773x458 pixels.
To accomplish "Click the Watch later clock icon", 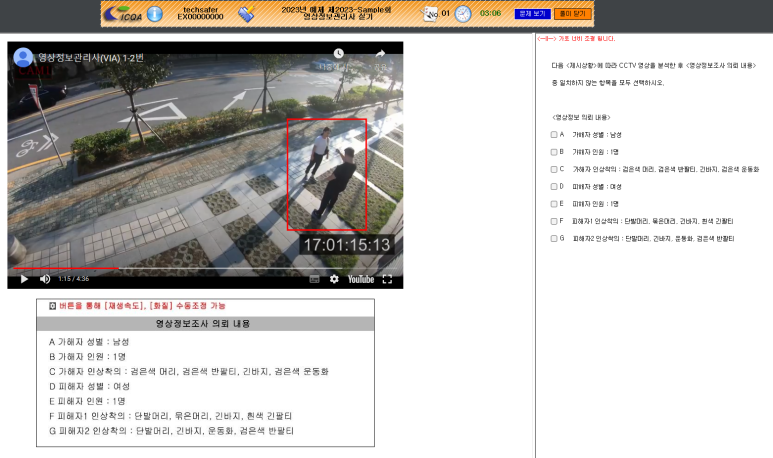I will tap(338, 53).
